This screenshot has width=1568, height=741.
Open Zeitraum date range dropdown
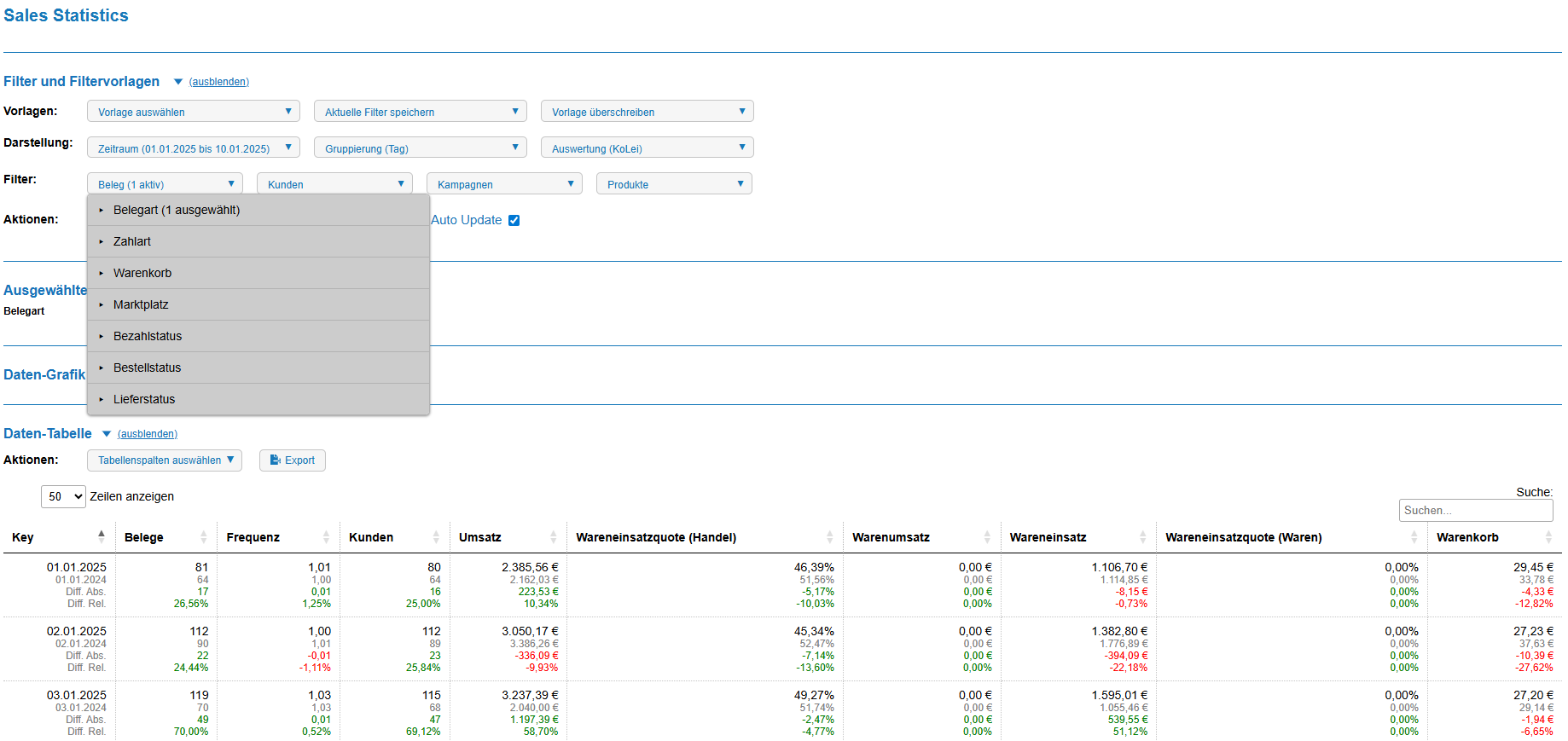tap(193, 148)
